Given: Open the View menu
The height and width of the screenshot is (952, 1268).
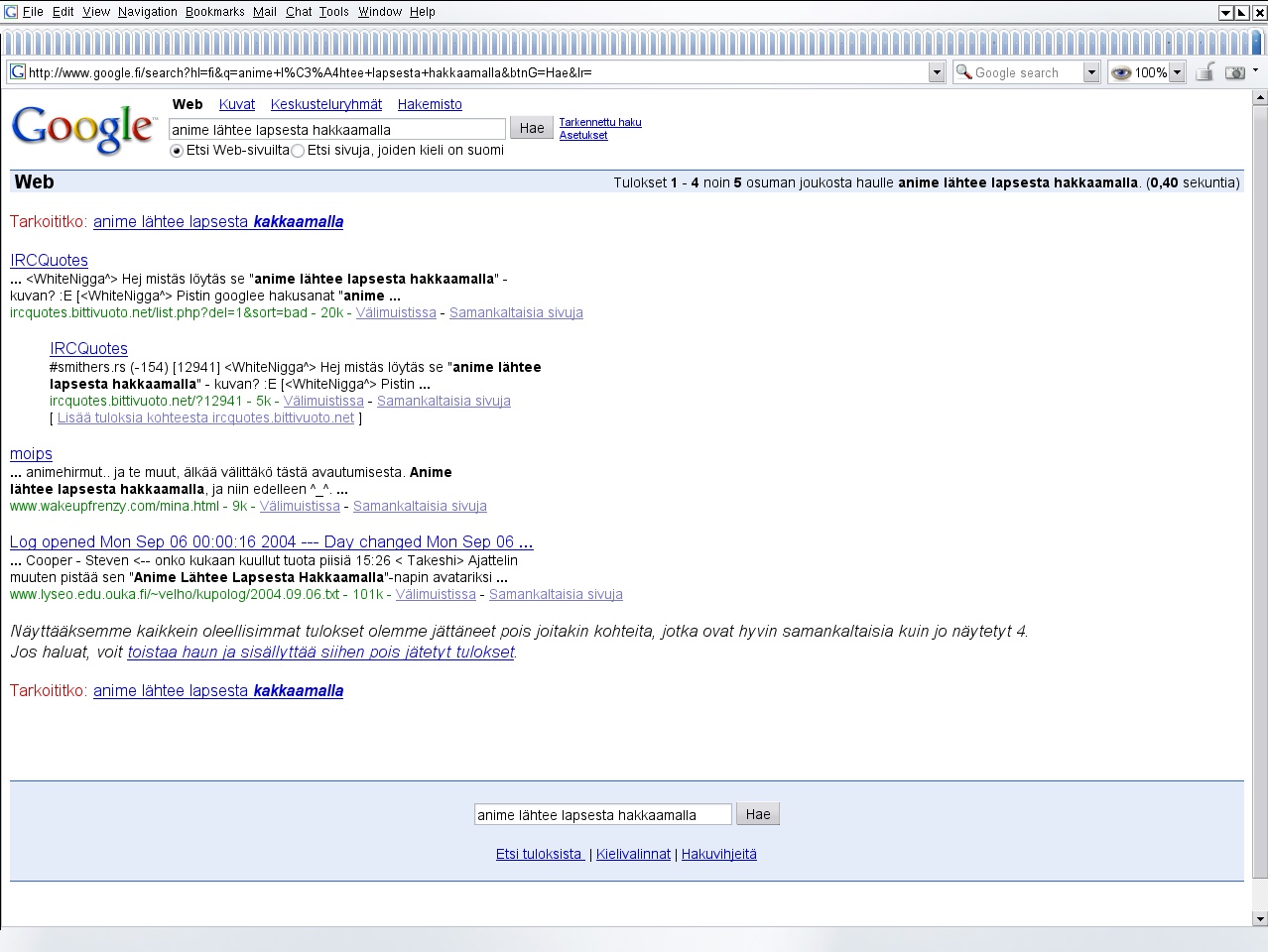Looking at the screenshot, I should pos(96,12).
